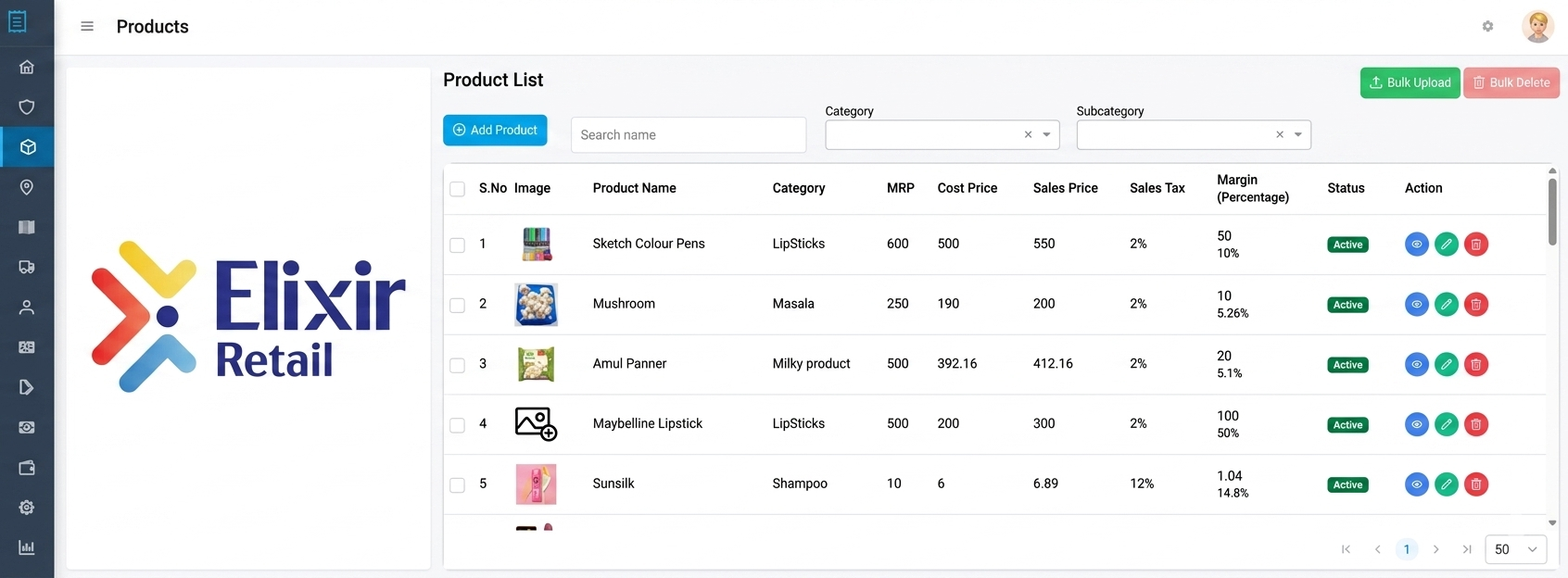Open the wallet icon in sidebar
This screenshot has width=1568, height=578.
pyautogui.click(x=27, y=468)
